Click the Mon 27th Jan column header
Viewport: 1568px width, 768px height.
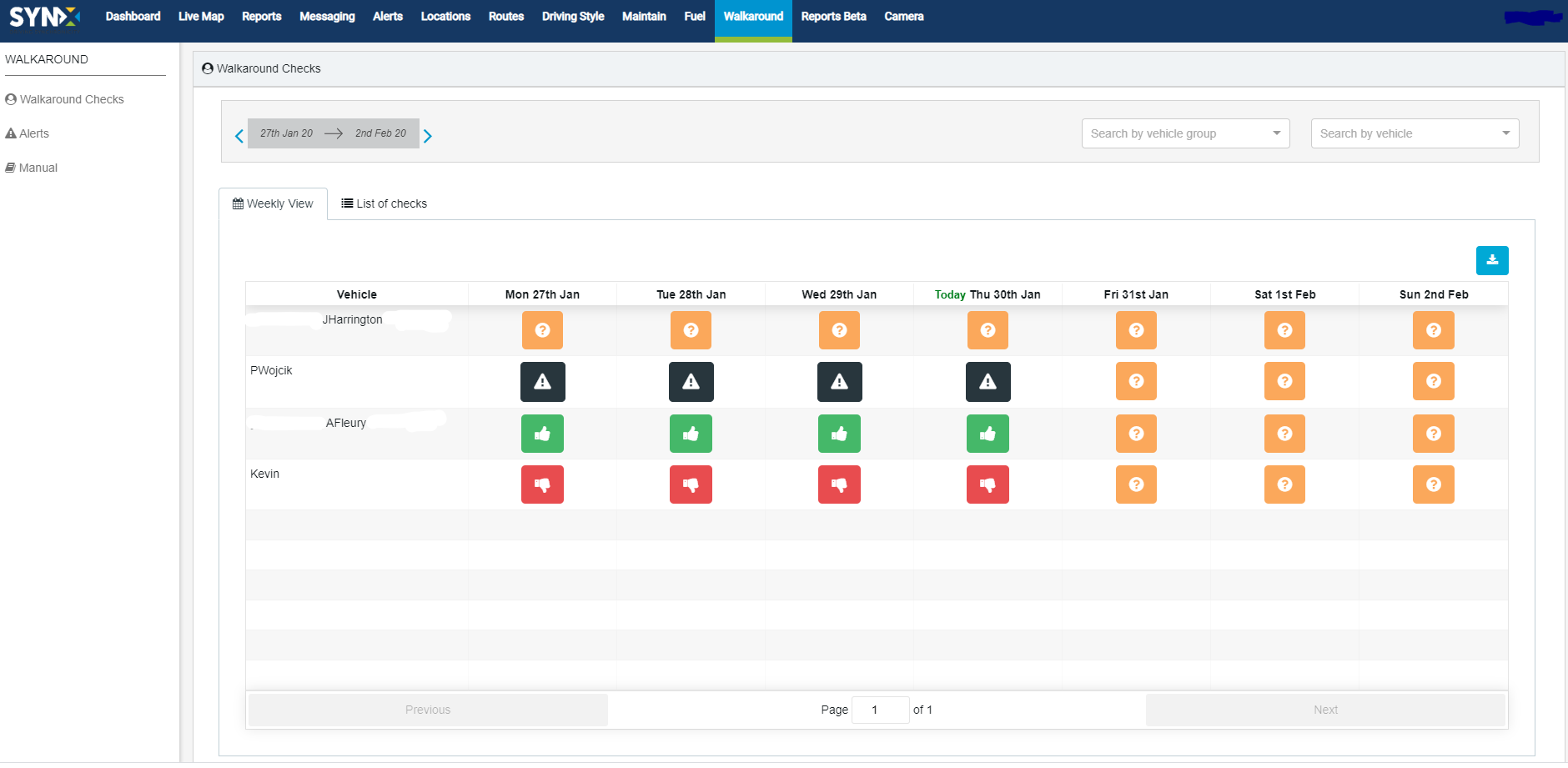[542, 294]
